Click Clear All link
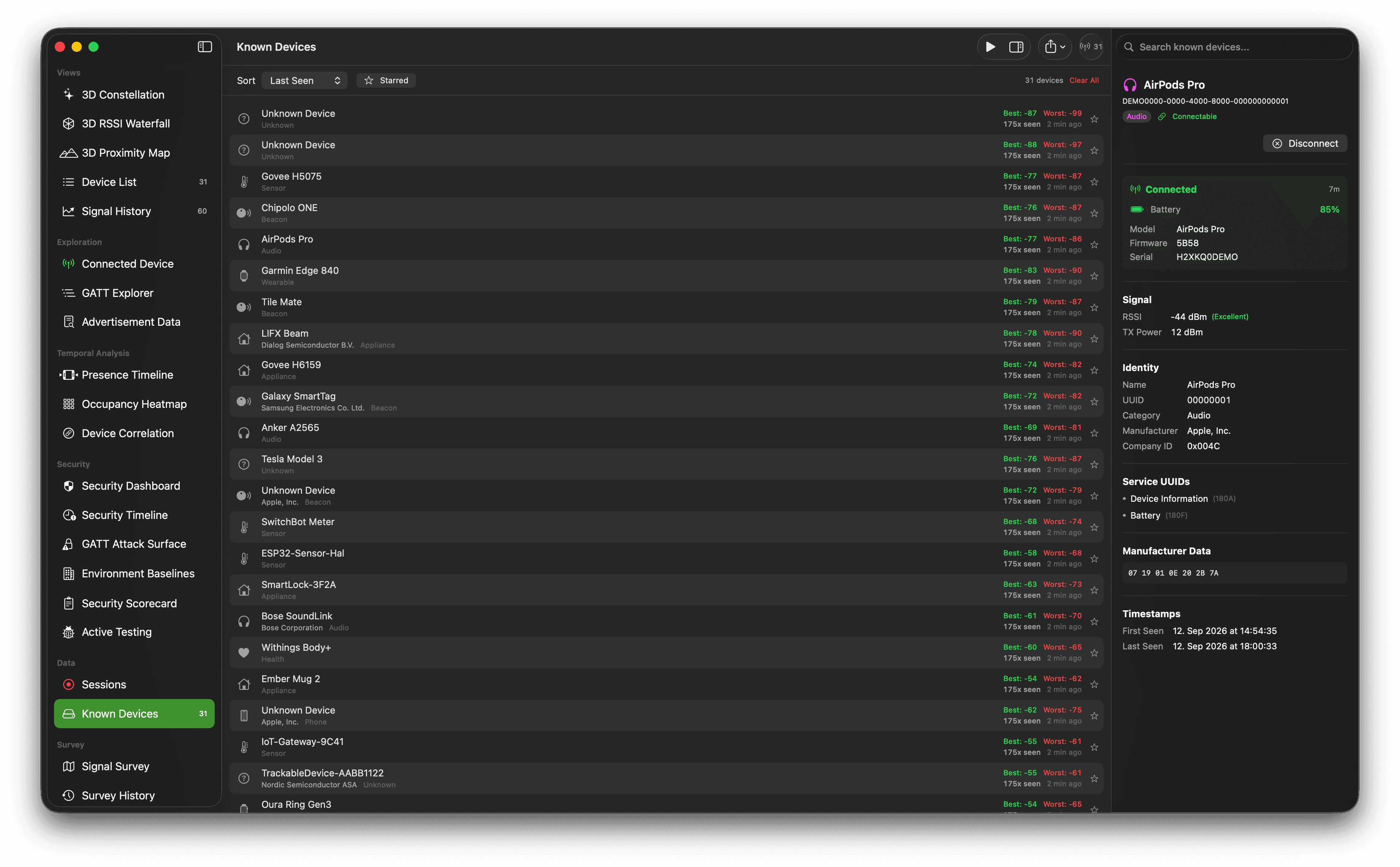This screenshot has width=1400, height=867. click(1083, 81)
